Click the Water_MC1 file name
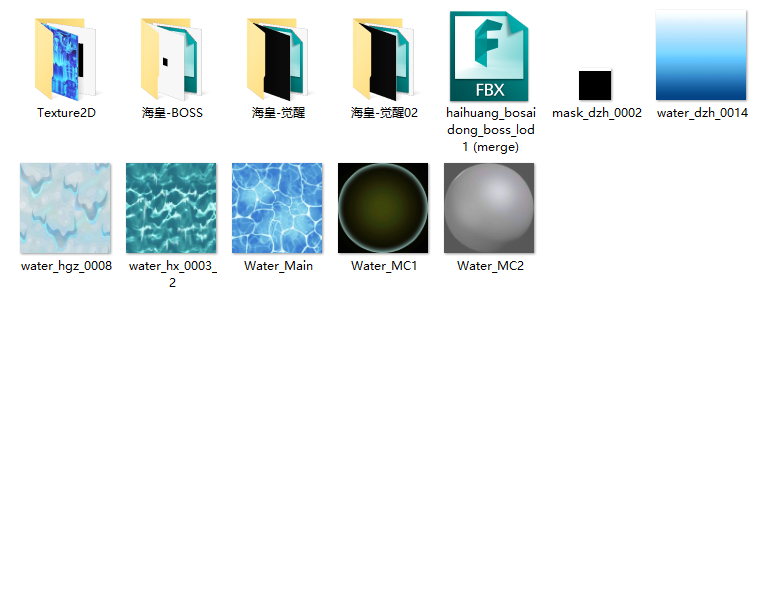757x606 pixels. pos(384,266)
